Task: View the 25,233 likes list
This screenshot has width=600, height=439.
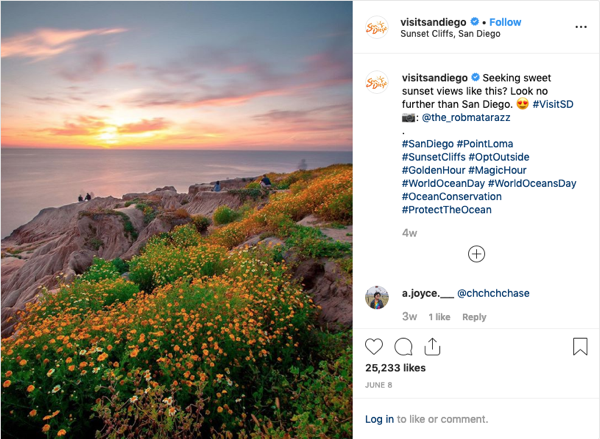Action: point(395,368)
